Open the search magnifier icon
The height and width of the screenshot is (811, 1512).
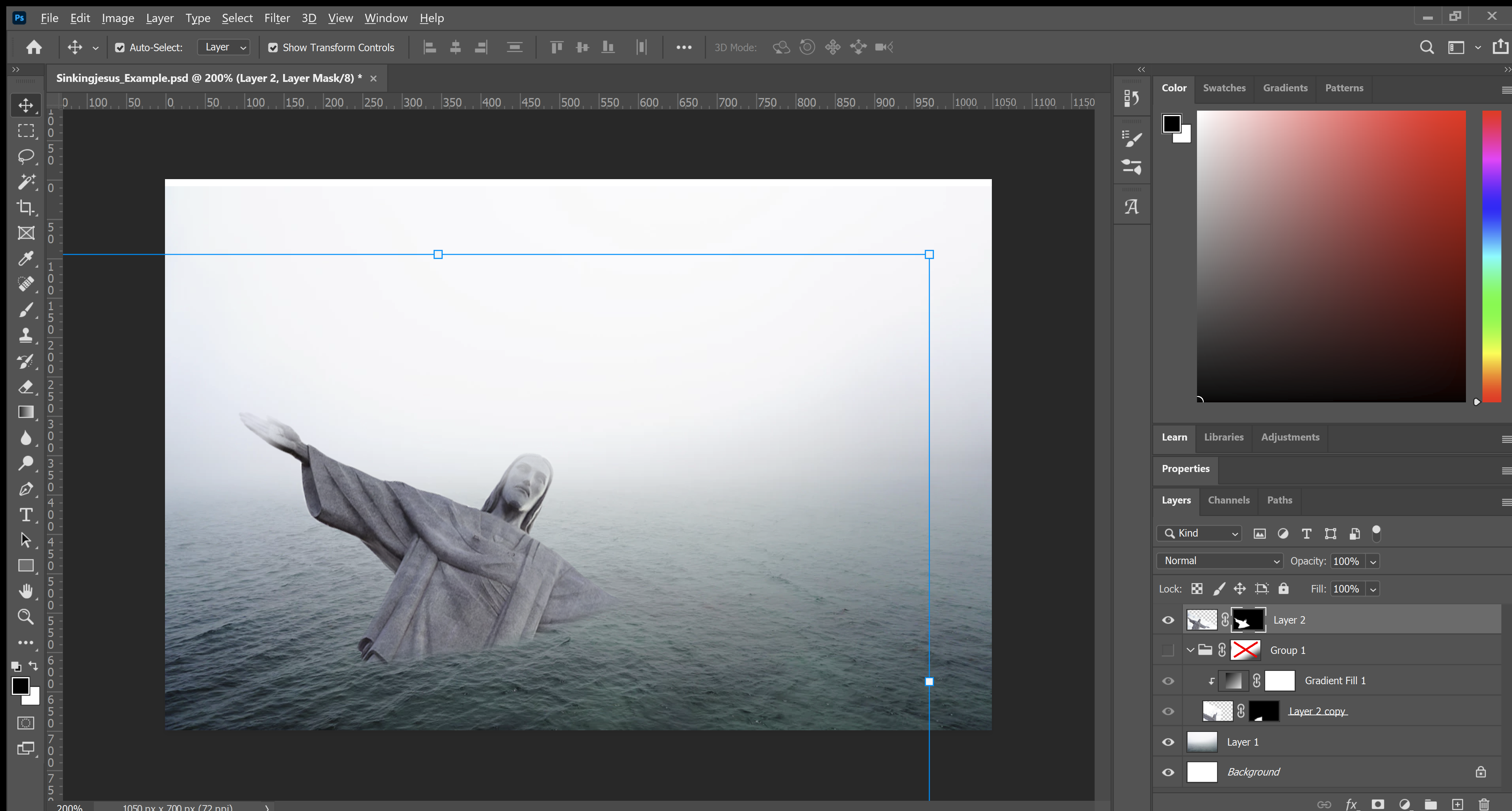[x=1427, y=48]
